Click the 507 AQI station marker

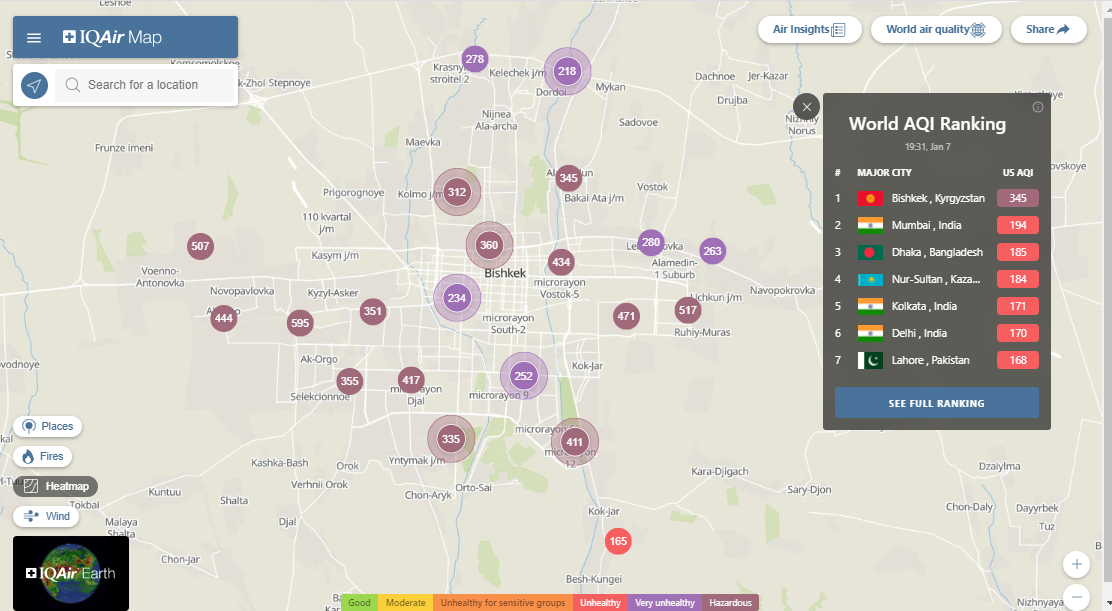200,246
